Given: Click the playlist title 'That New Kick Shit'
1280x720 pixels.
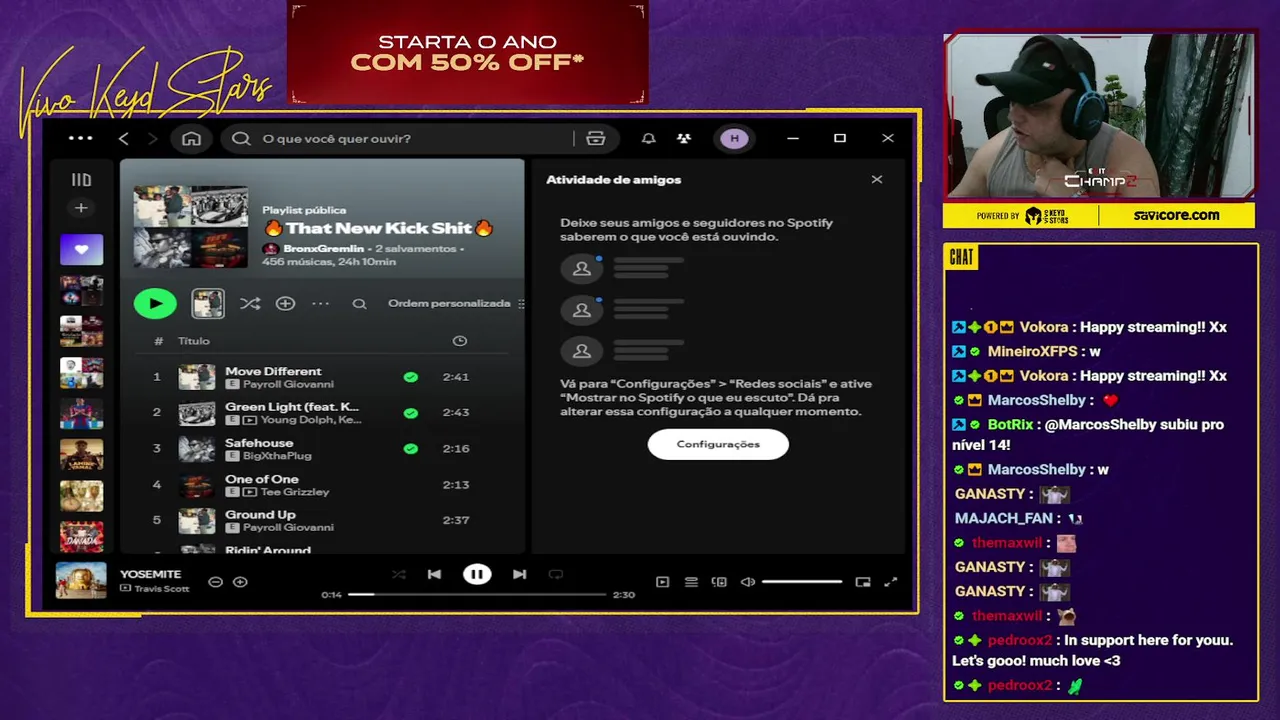Looking at the screenshot, I should pyautogui.click(x=378, y=228).
